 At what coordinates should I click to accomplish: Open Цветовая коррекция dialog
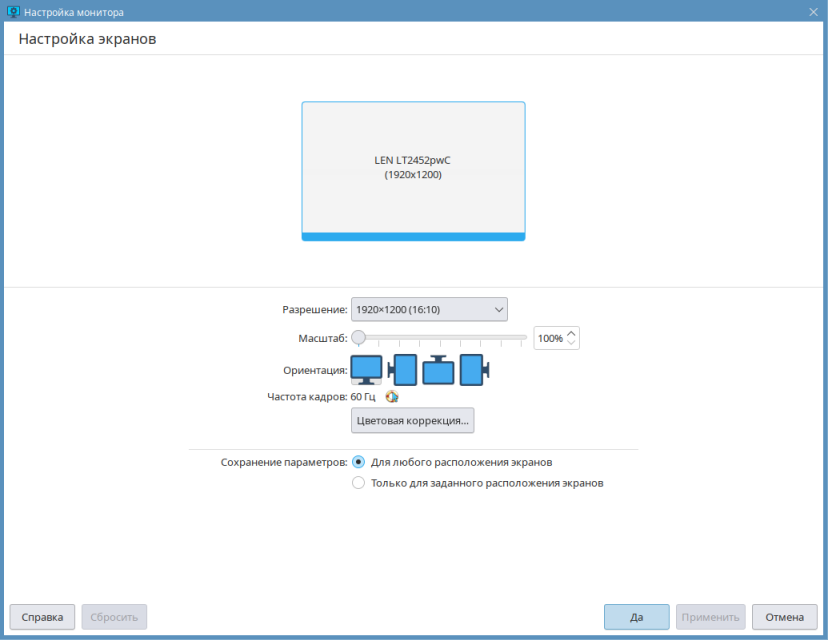pyautogui.click(x=412, y=421)
